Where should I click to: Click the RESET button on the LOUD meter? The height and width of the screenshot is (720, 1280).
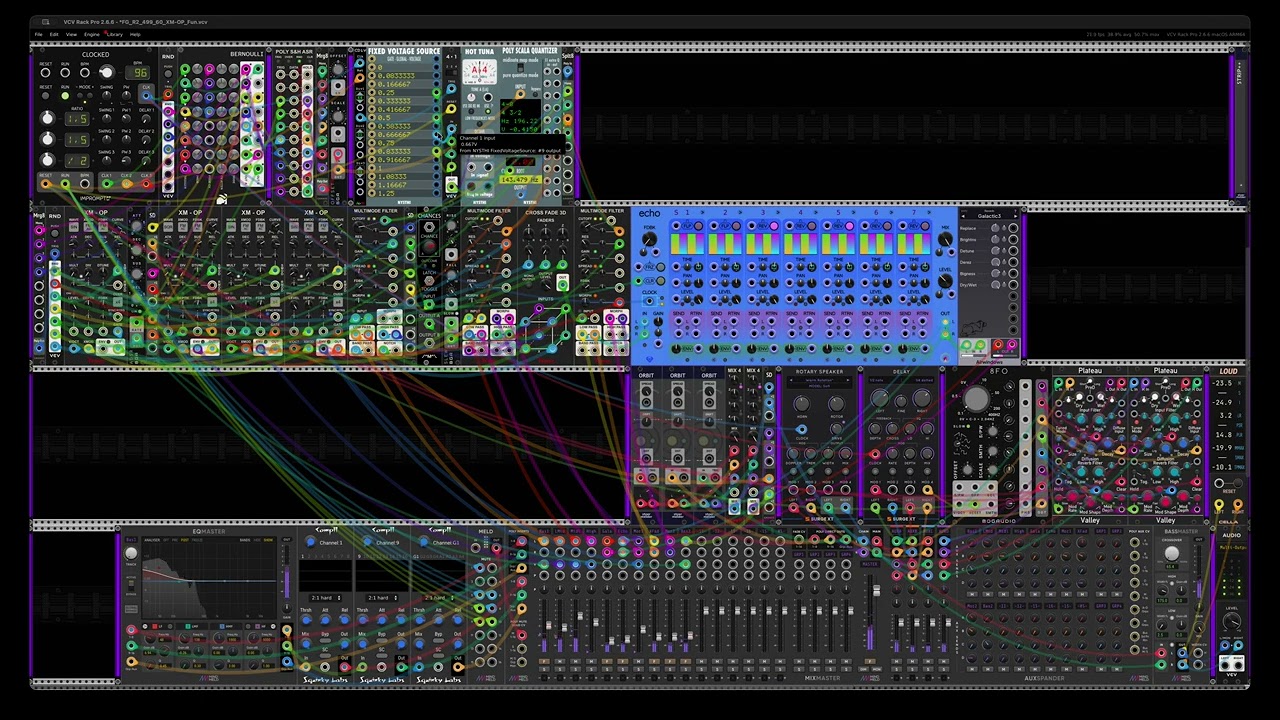click(x=1218, y=484)
